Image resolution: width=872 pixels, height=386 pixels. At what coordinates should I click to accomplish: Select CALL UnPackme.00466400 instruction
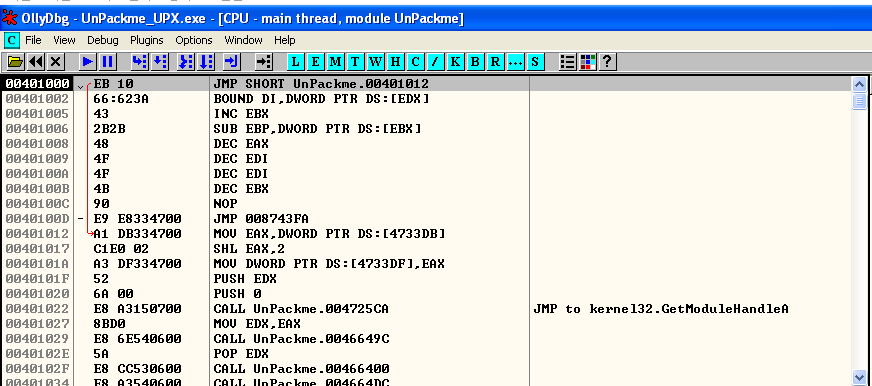pyautogui.click(x=301, y=369)
